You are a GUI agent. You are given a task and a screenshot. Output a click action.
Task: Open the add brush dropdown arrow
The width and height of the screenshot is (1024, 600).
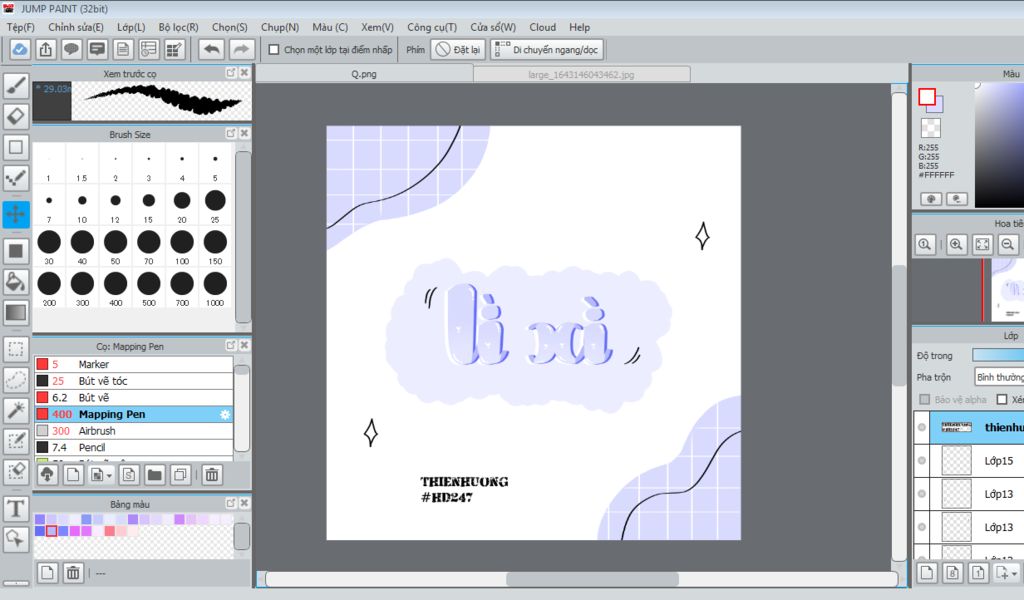108,475
